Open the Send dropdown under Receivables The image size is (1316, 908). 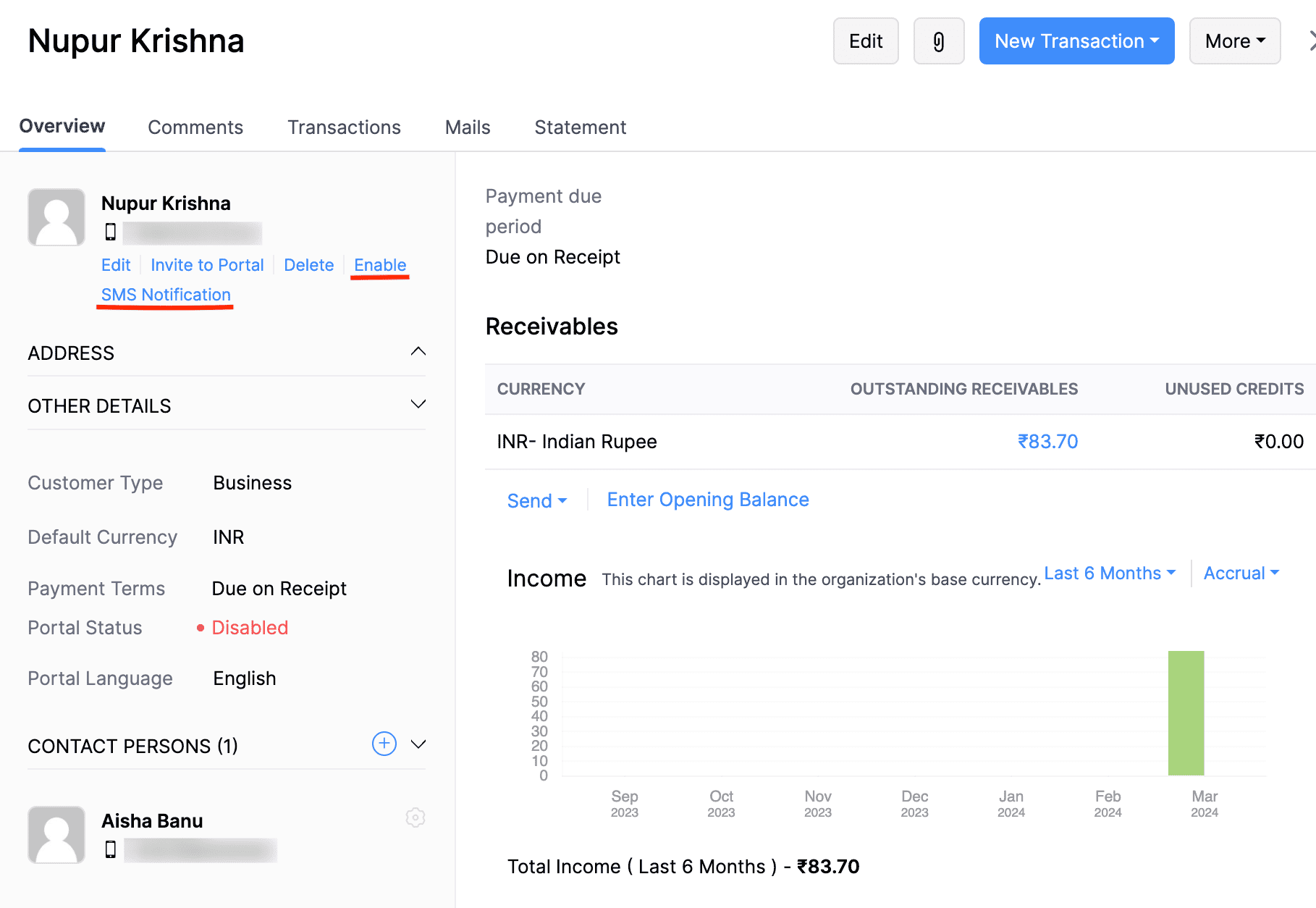[536, 500]
